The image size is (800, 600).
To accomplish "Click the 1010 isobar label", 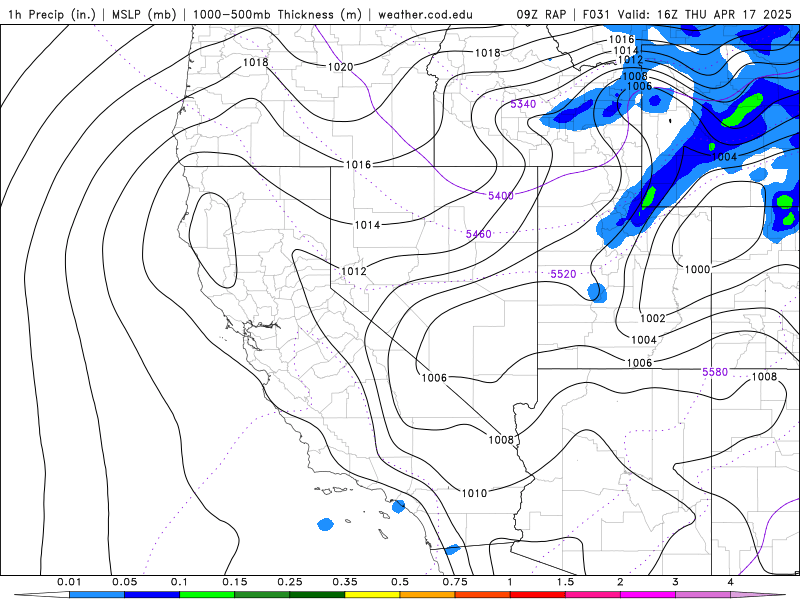I will pyautogui.click(x=474, y=493).
